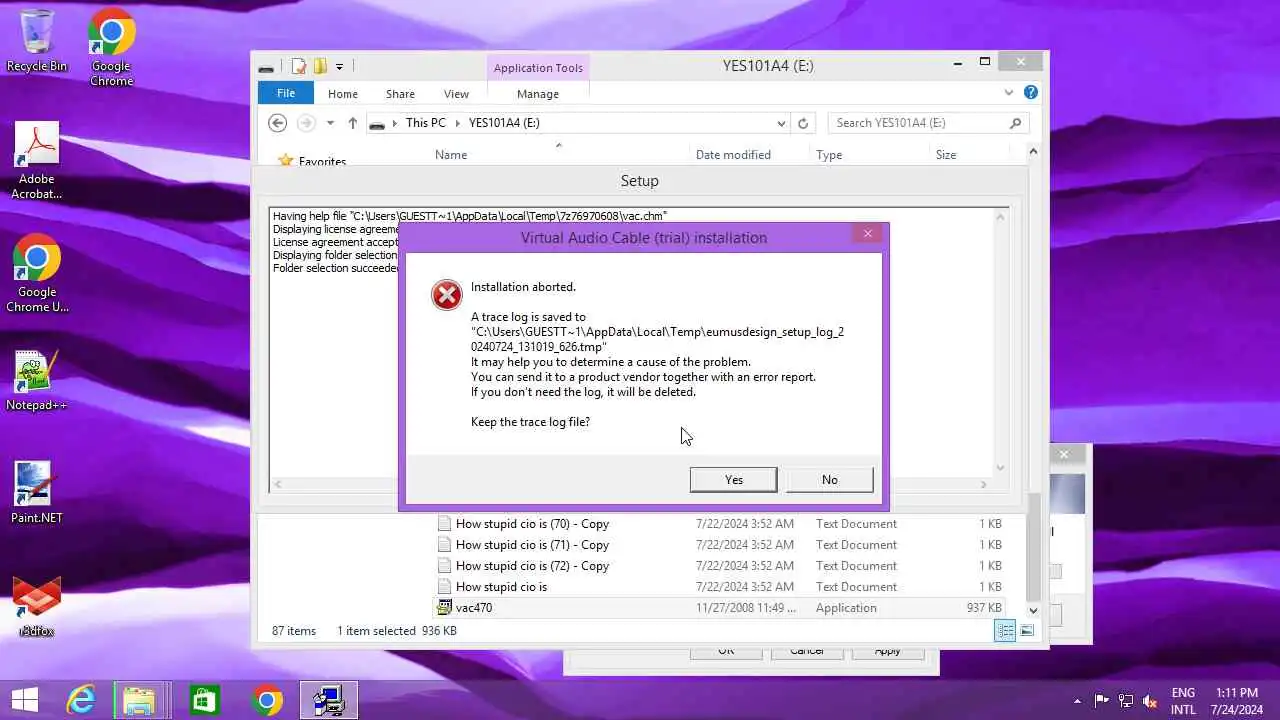This screenshot has width=1280, height=720.
Task: Open Paint.NET desktop shortcut
Action: pos(37,493)
